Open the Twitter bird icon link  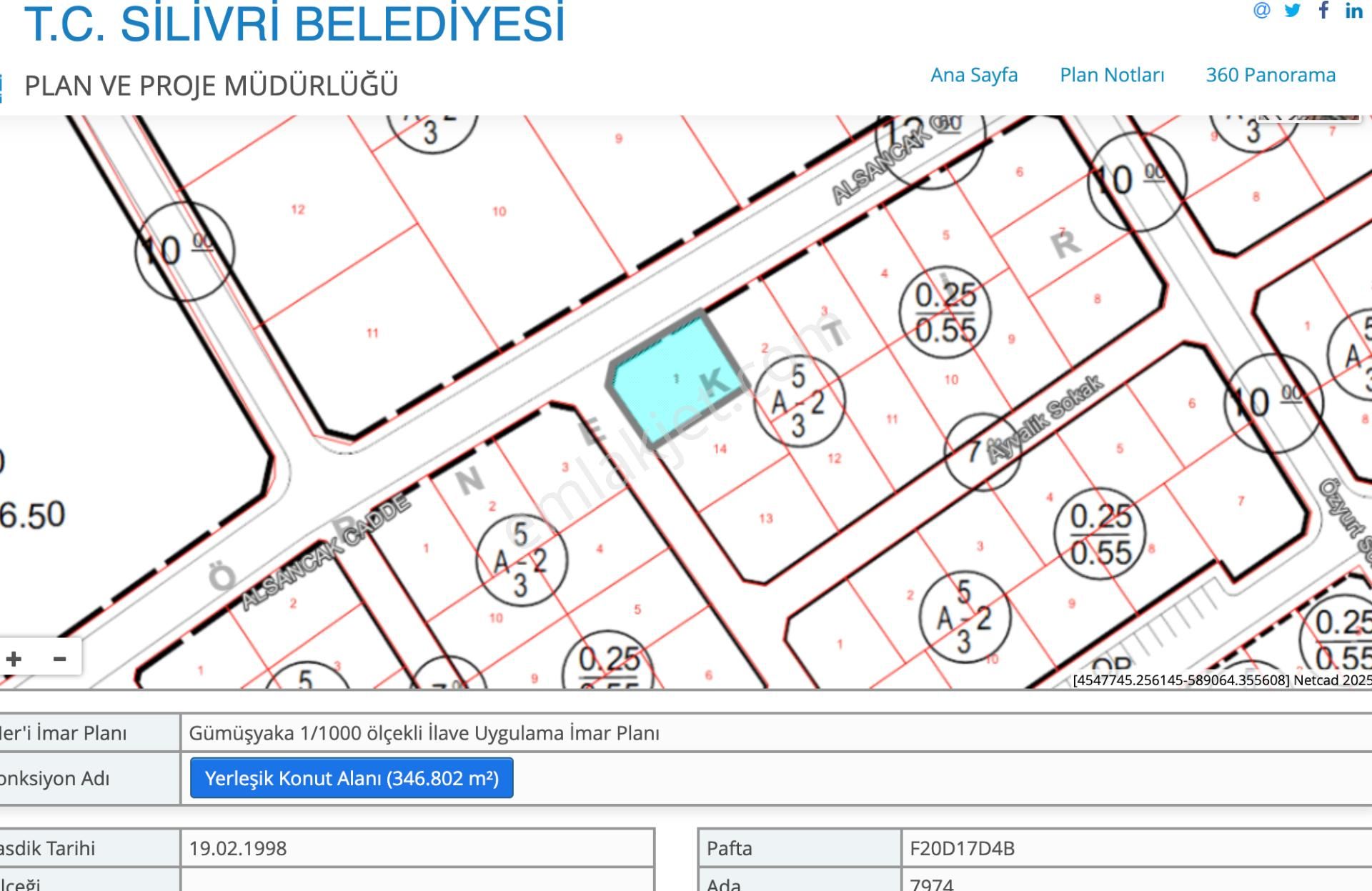pos(1292,10)
